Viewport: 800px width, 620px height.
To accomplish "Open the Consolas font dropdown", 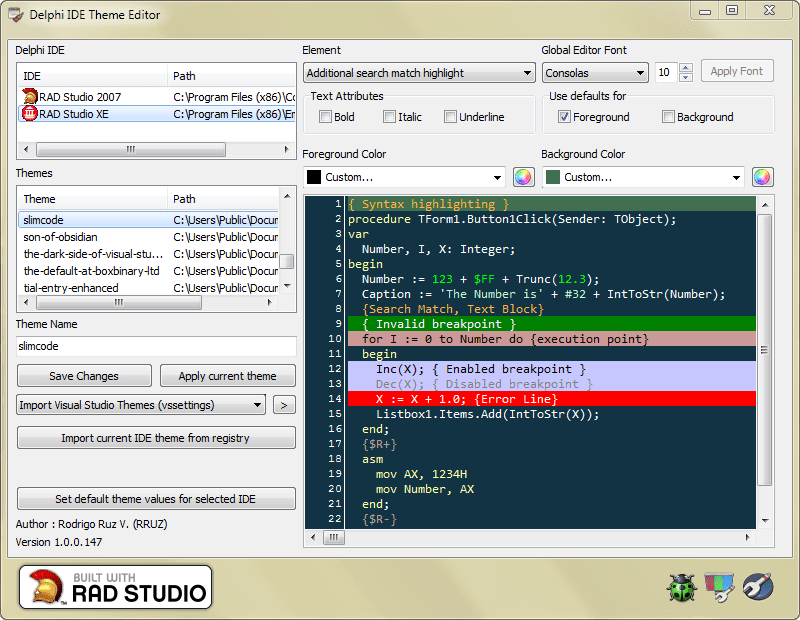I will [x=595, y=73].
